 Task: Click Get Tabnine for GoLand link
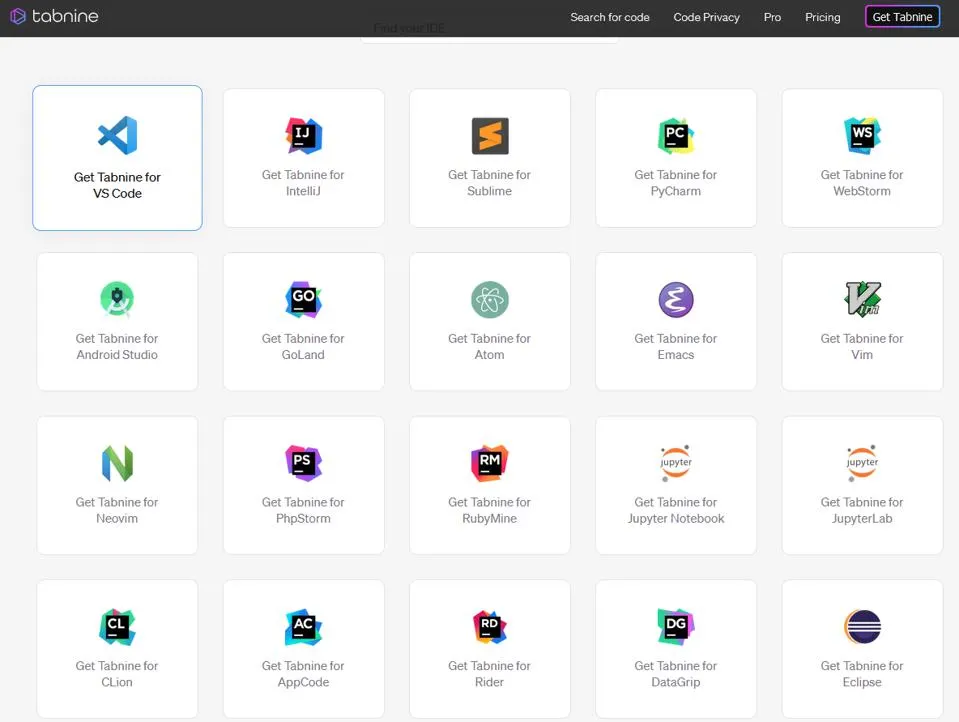303,346
